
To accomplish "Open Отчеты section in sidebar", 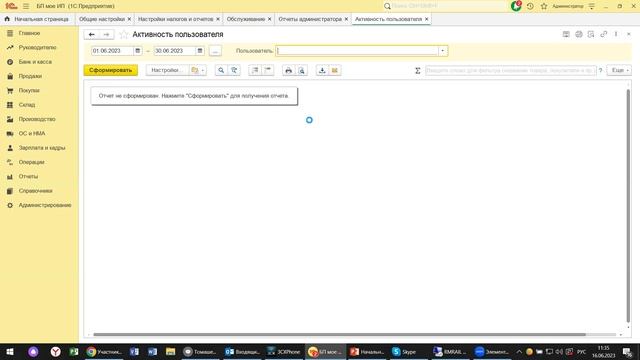I will tap(28, 176).
